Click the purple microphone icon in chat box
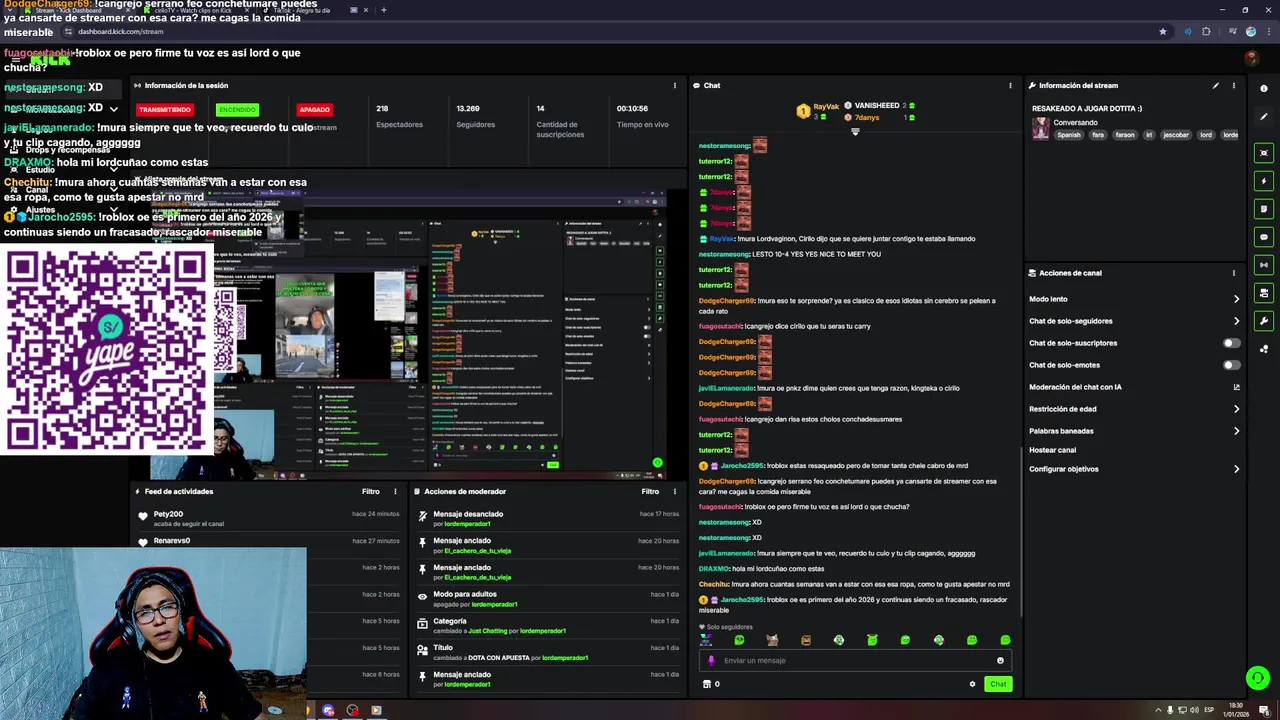 tap(712, 660)
